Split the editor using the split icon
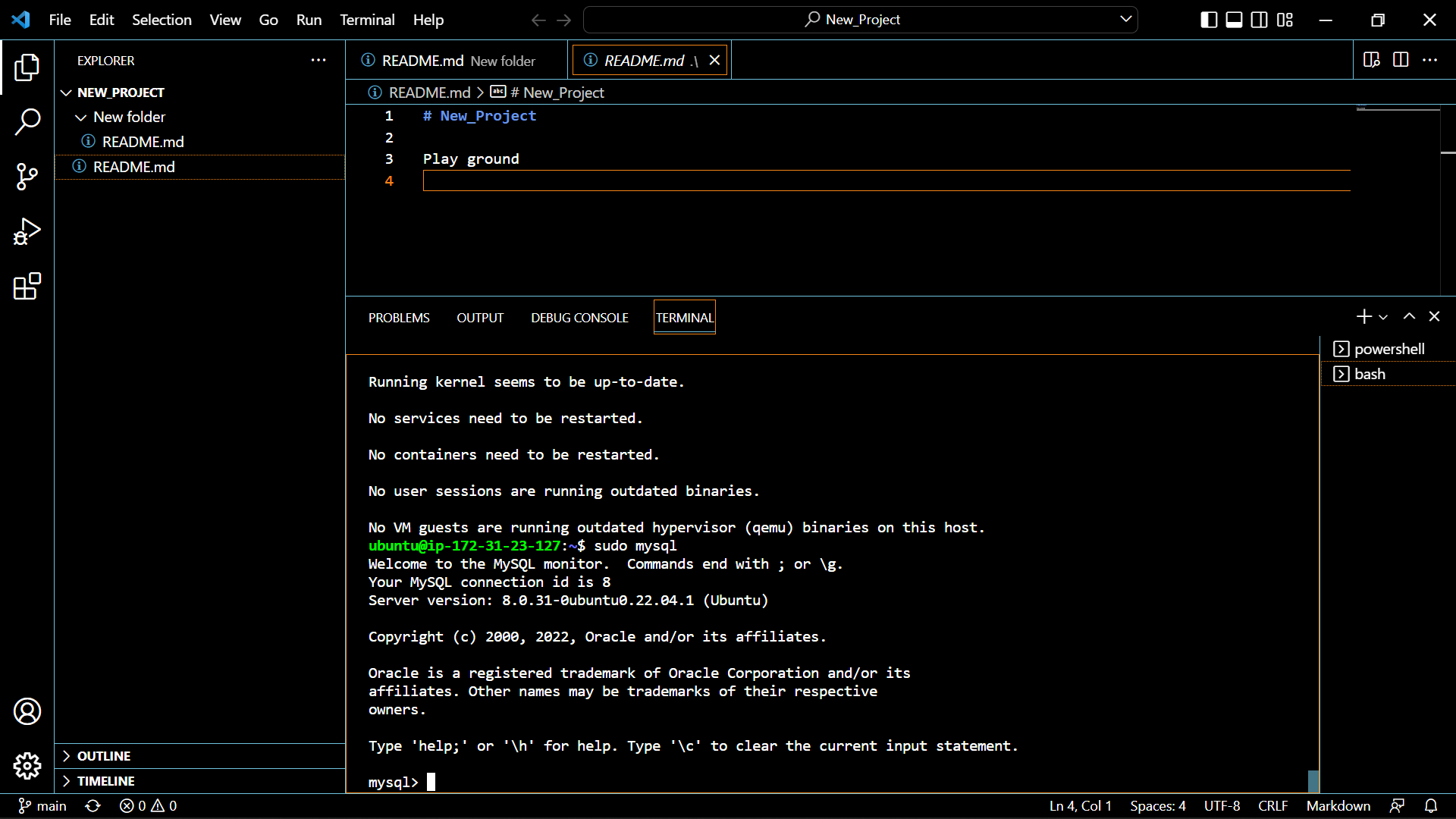Image resolution: width=1456 pixels, height=819 pixels. [x=1400, y=60]
